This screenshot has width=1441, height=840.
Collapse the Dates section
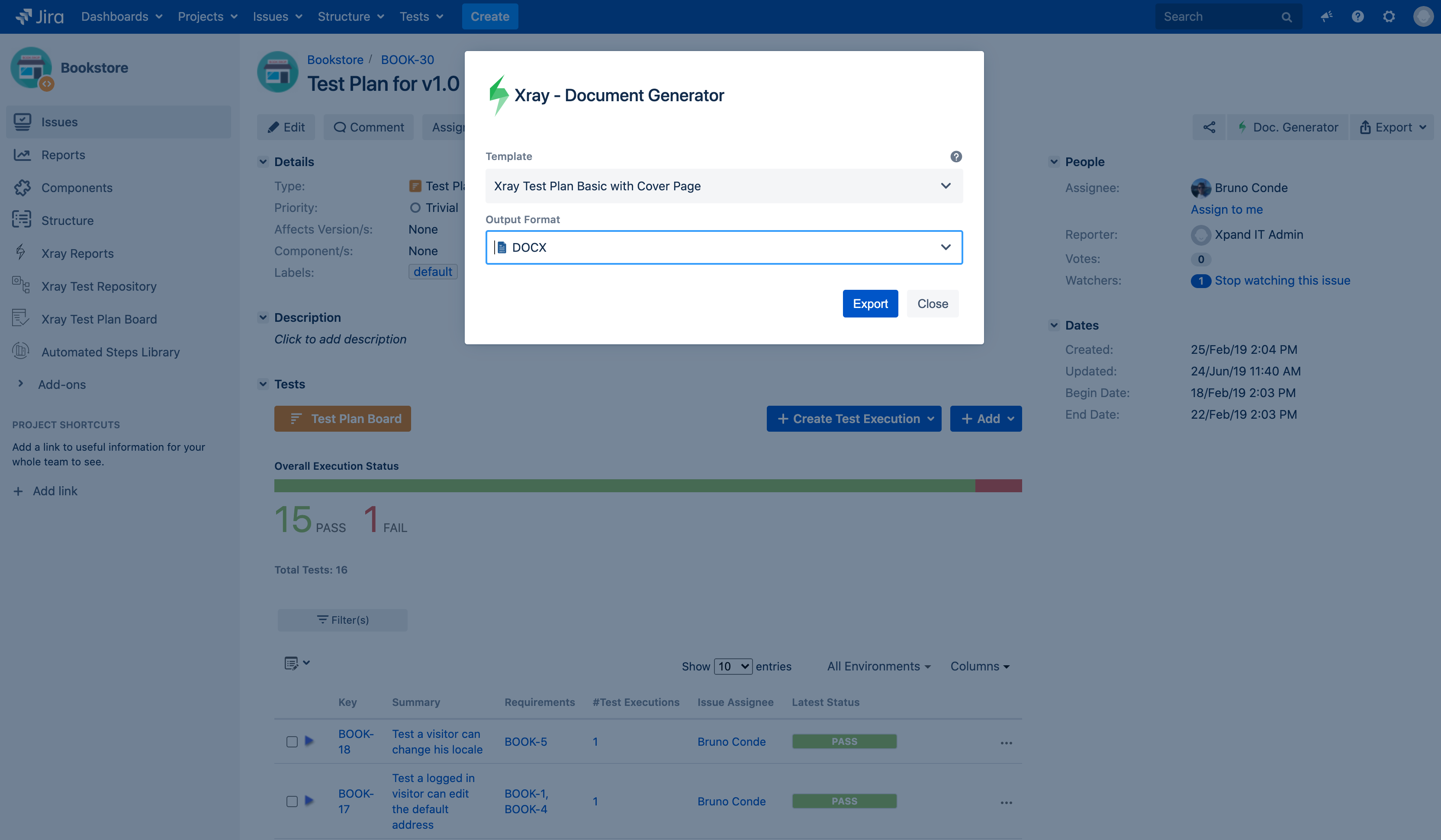(x=1054, y=325)
